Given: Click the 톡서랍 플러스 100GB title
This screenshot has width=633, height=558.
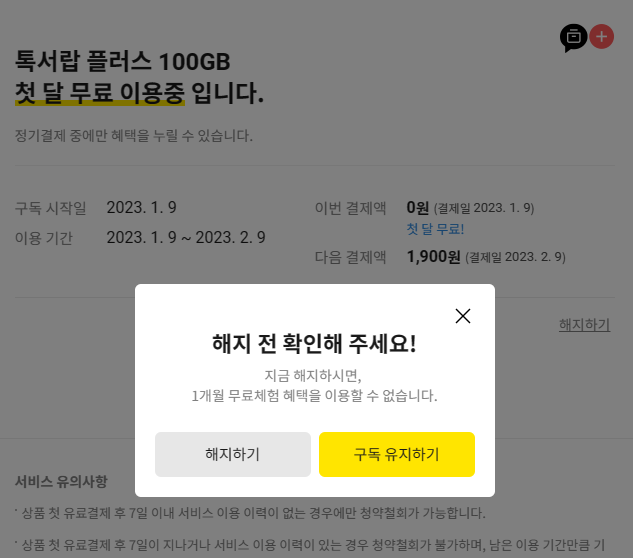Looking at the screenshot, I should 122,62.
